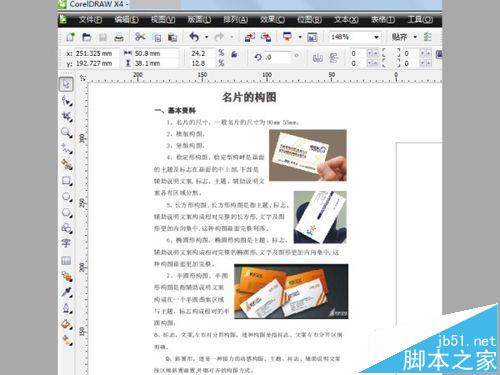The image size is (500, 375).
Task: Select the Ellipse tool
Action: [67, 197]
